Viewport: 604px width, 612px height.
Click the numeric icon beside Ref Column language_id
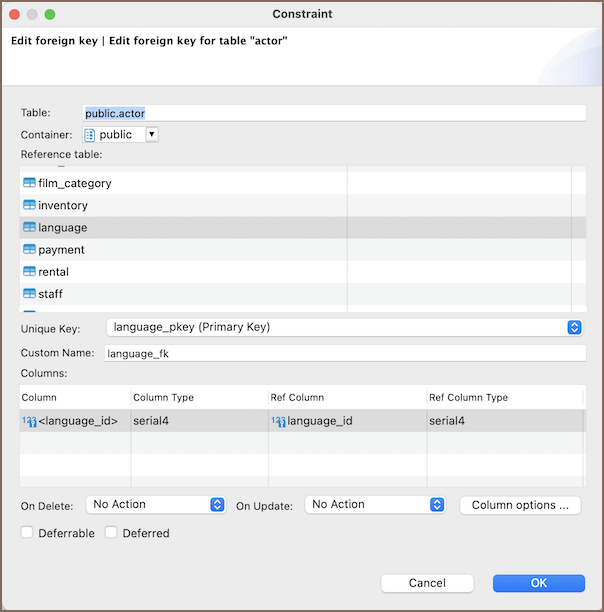point(278,421)
